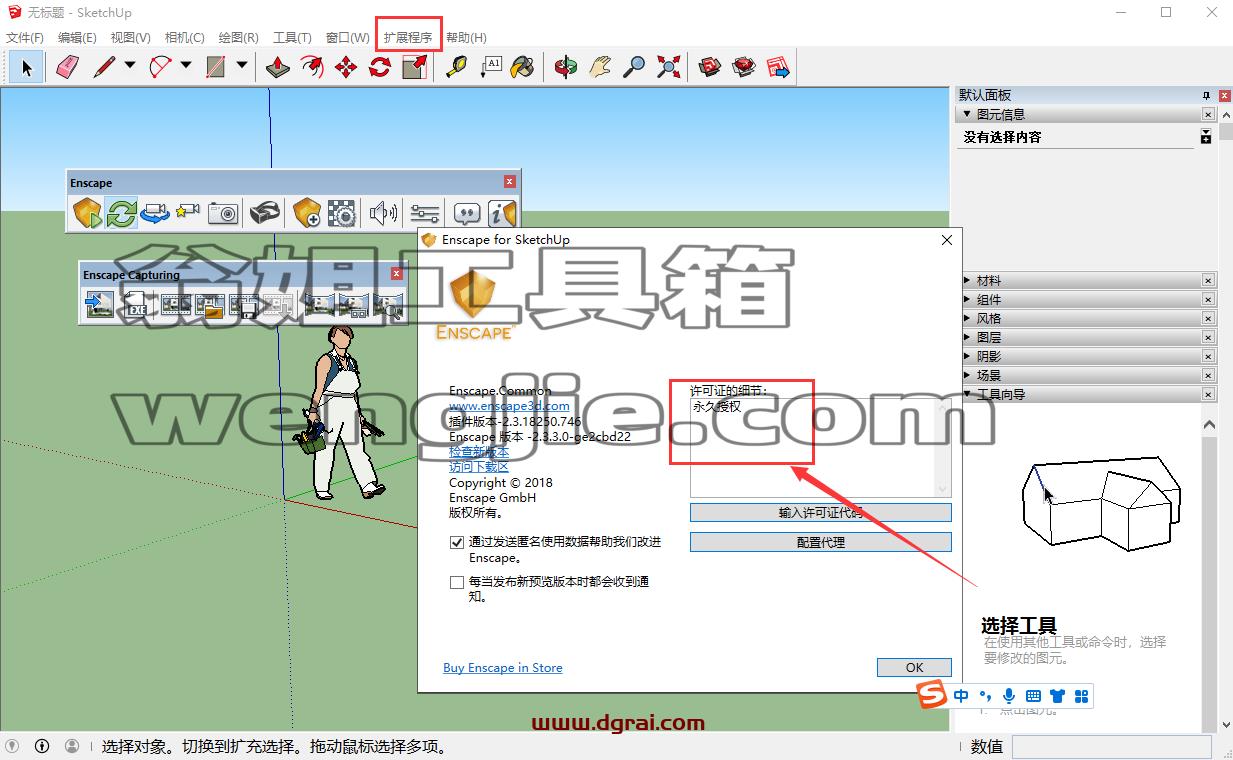The image size is (1233, 760).
Task: Pick the Eraser tool
Action: 67,68
